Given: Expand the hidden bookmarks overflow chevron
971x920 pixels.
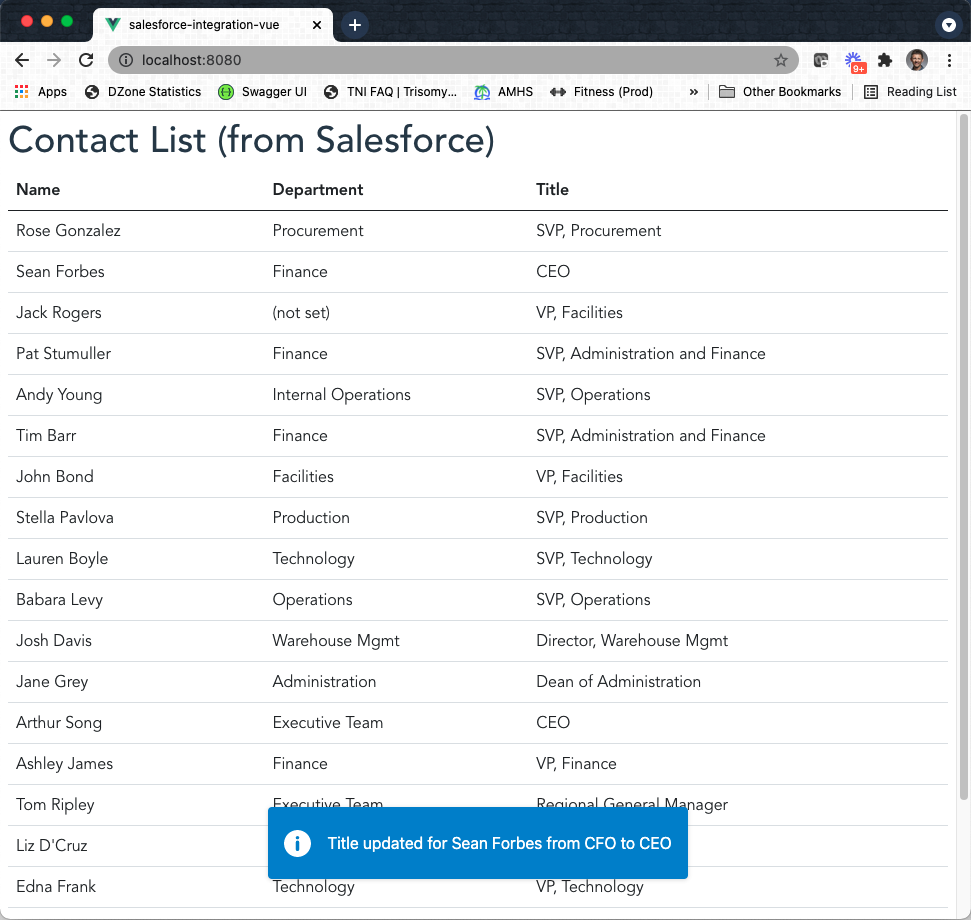Looking at the screenshot, I should tap(694, 92).
